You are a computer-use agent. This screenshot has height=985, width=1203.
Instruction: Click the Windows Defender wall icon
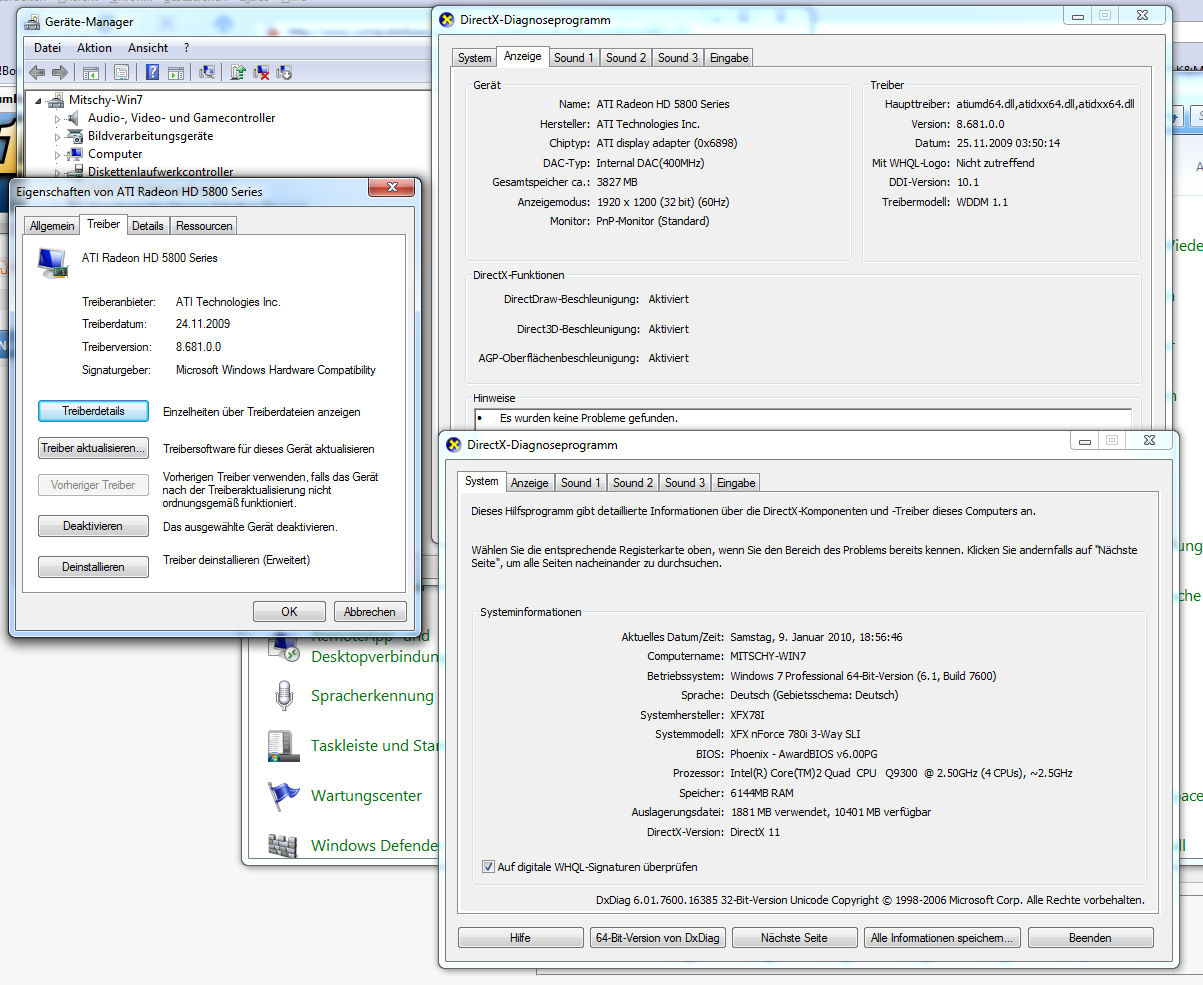click(x=284, y=846)
